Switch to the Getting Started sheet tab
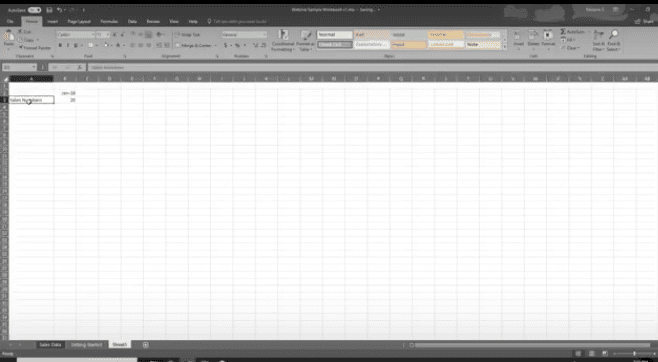Image resolution: width=658 pixels, height=362 pixels. coord(86,345)
